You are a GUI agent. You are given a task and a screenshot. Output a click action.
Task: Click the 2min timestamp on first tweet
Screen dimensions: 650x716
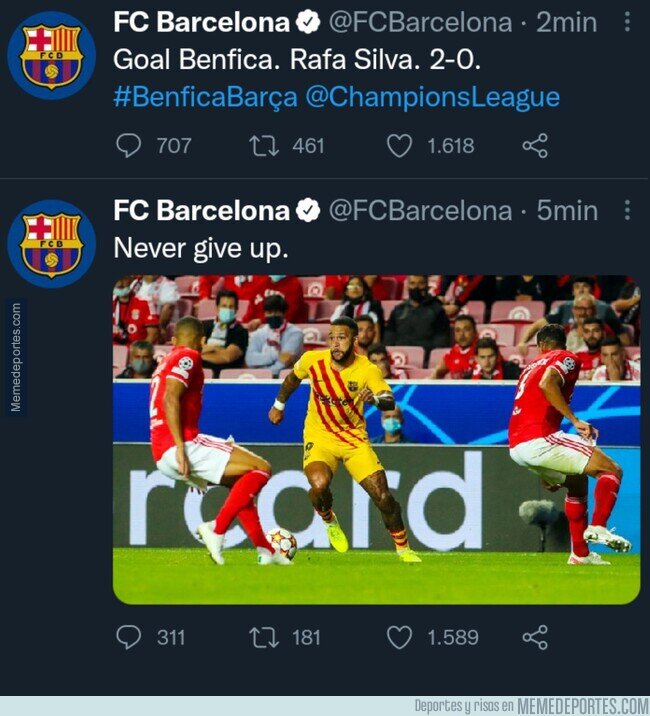click(567, 22)
